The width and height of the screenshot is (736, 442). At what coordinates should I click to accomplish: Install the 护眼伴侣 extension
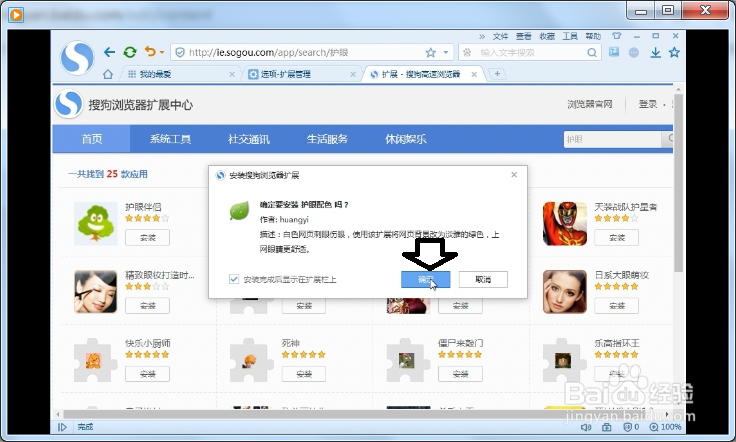[147, 238]
